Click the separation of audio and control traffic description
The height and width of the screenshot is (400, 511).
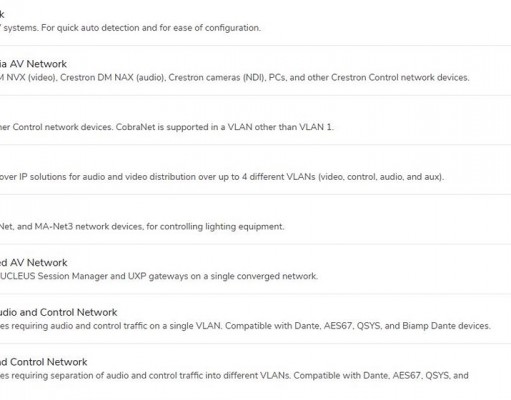[234, 376]
